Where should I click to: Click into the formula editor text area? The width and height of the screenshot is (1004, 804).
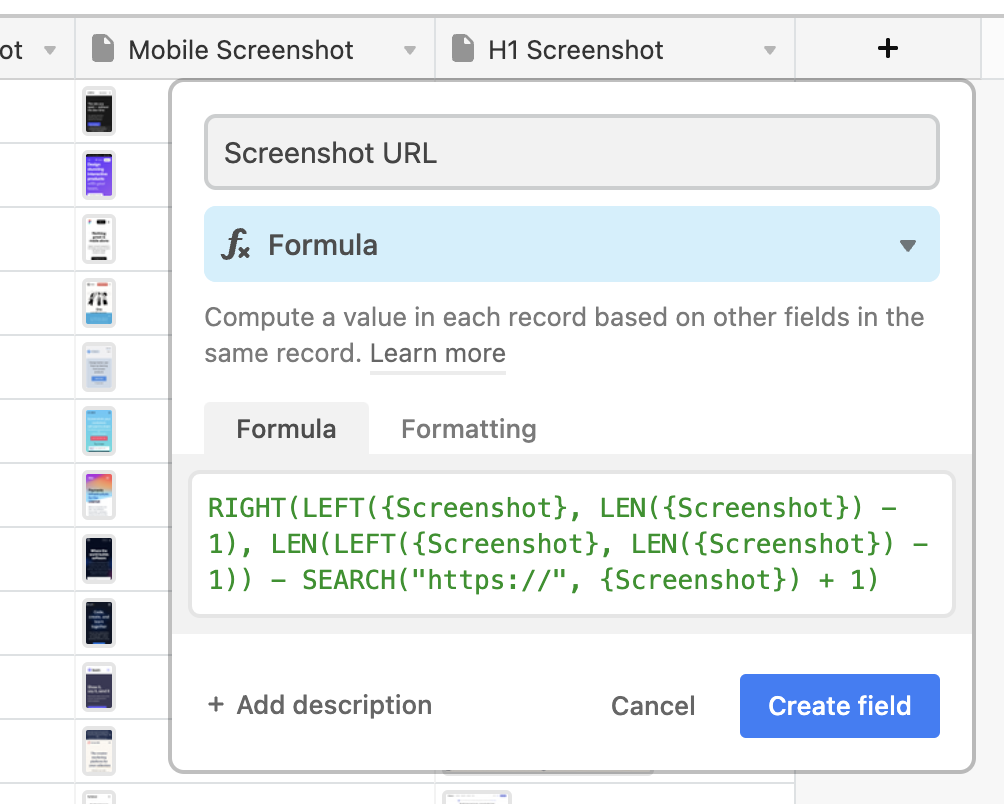pos(572,543)
